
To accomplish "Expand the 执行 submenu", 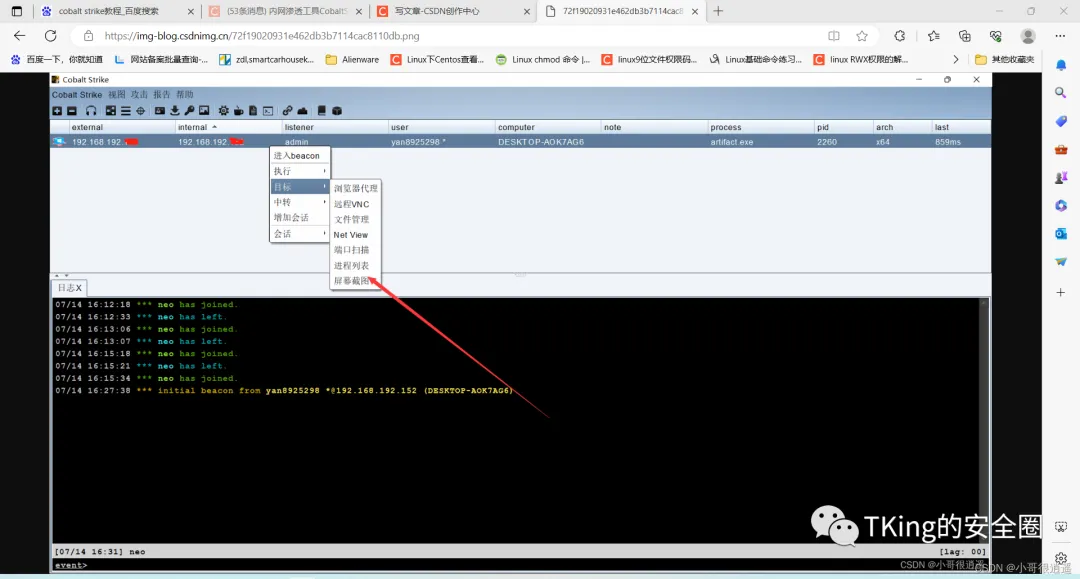I will (x=300, y=171).
